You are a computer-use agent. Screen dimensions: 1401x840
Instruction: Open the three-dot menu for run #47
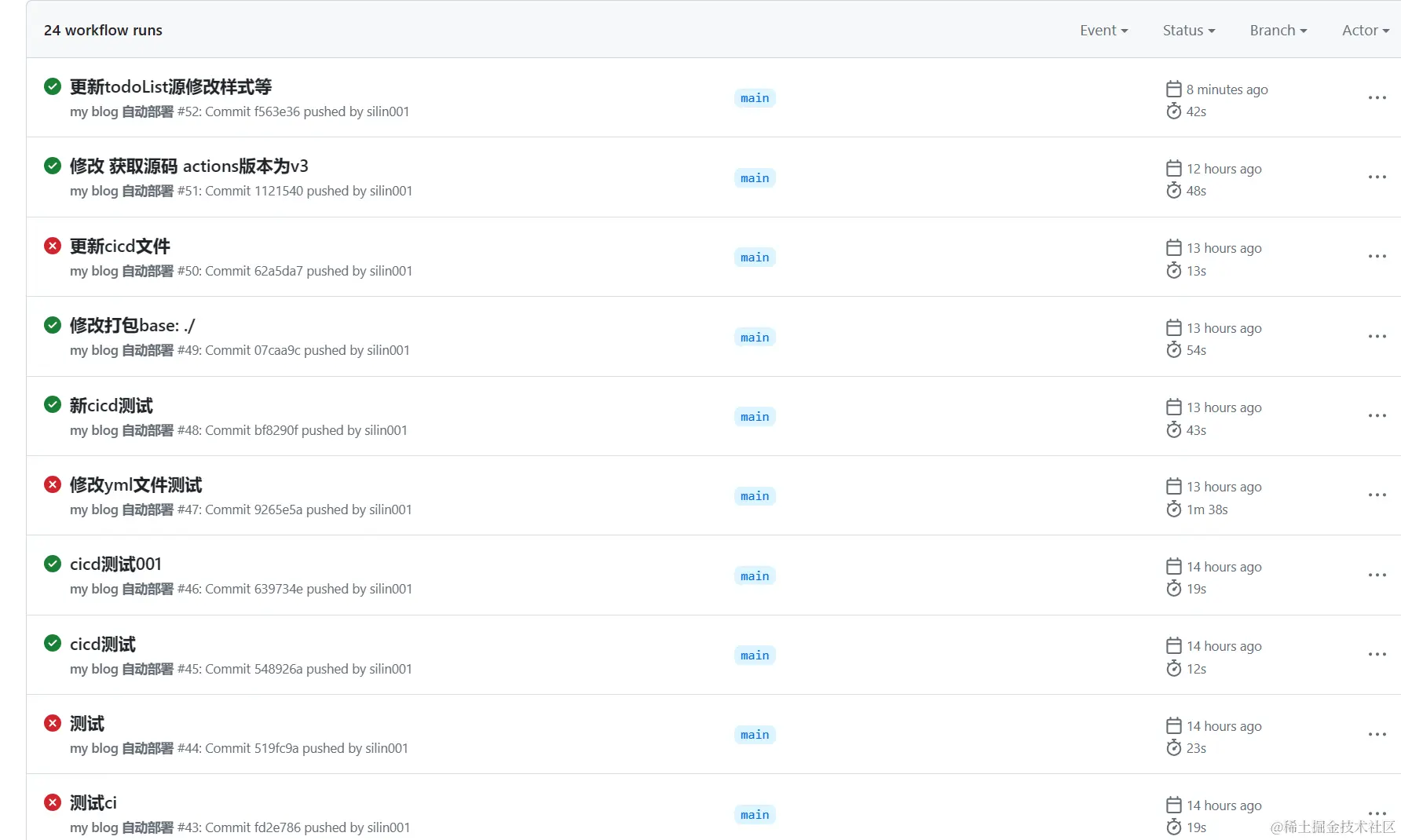click(x=1377, y=495)
